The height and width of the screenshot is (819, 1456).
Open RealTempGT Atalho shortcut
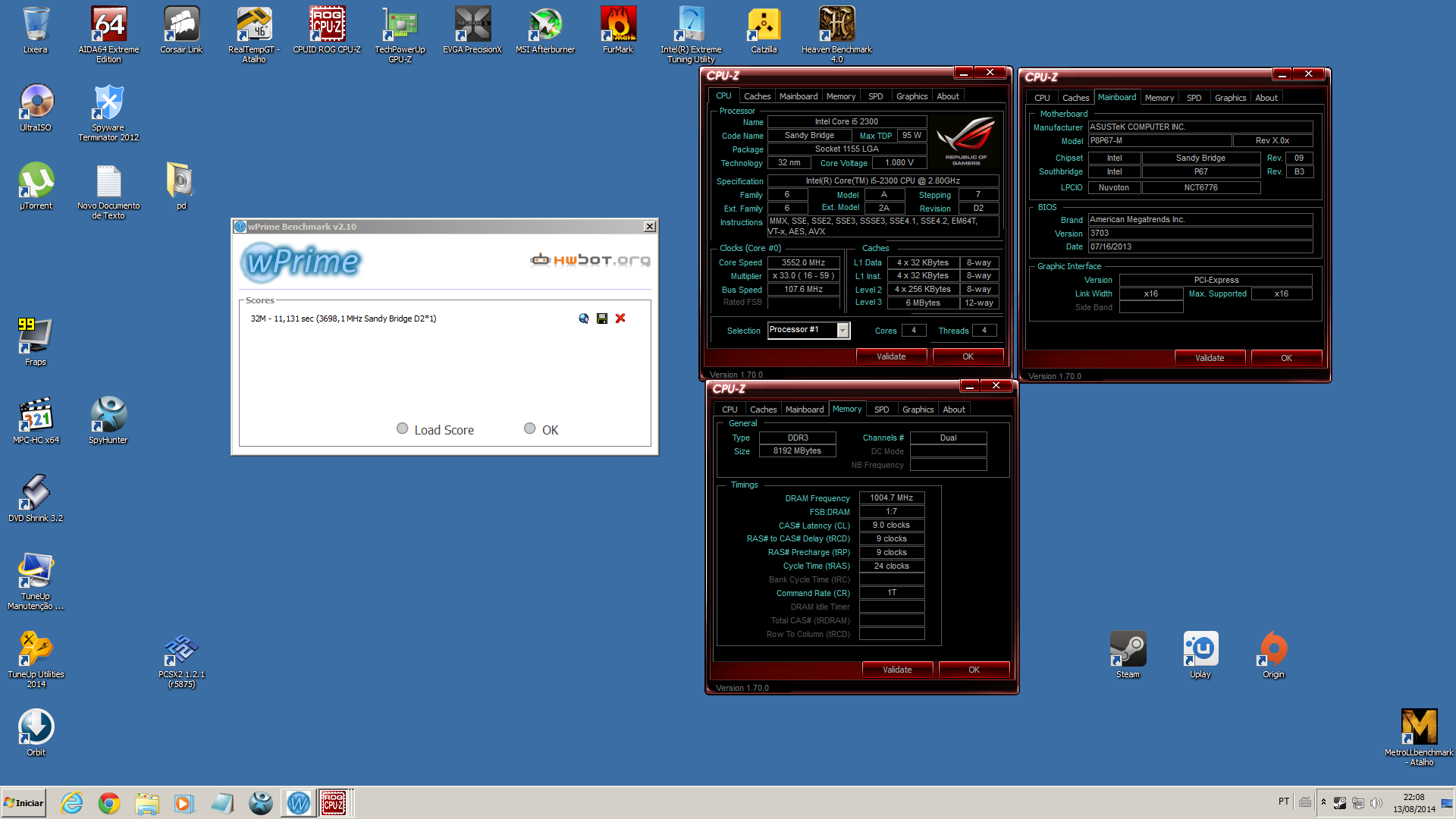(254, 34)
